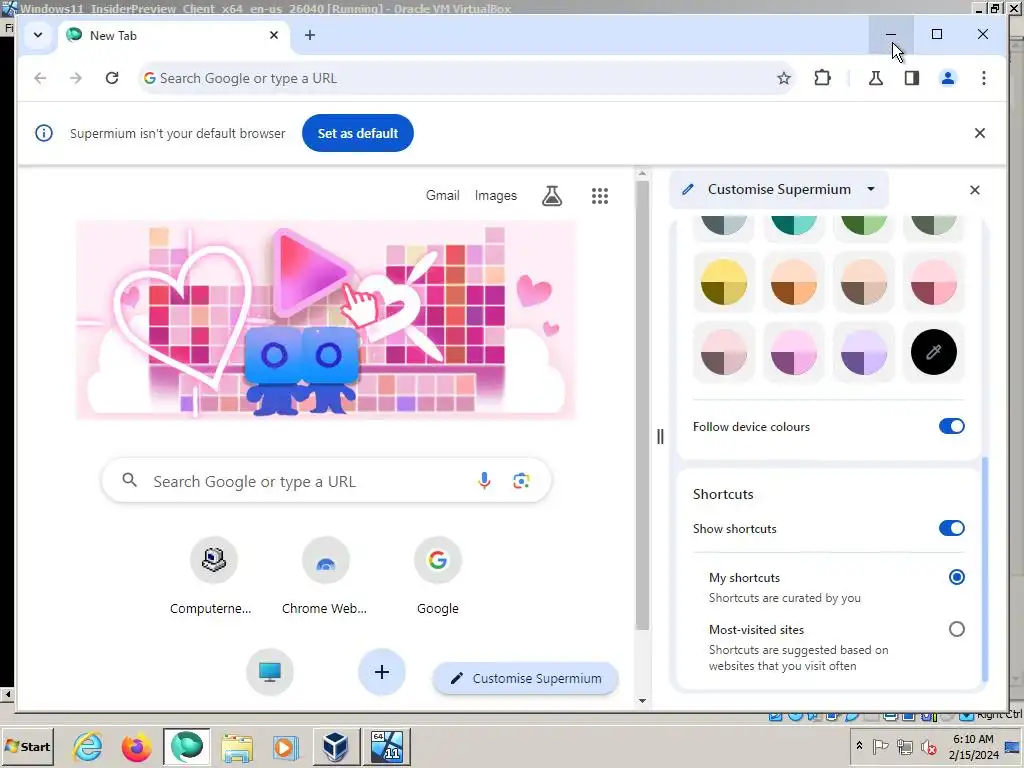This screenshot has width=1024, height=768.
Task: Pick the lavender colour theme swatch
Action: click(863, 352)
